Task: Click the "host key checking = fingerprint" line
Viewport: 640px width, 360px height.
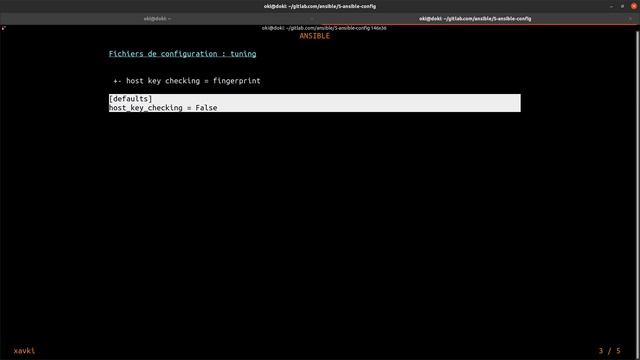Action: coord(187,81)
